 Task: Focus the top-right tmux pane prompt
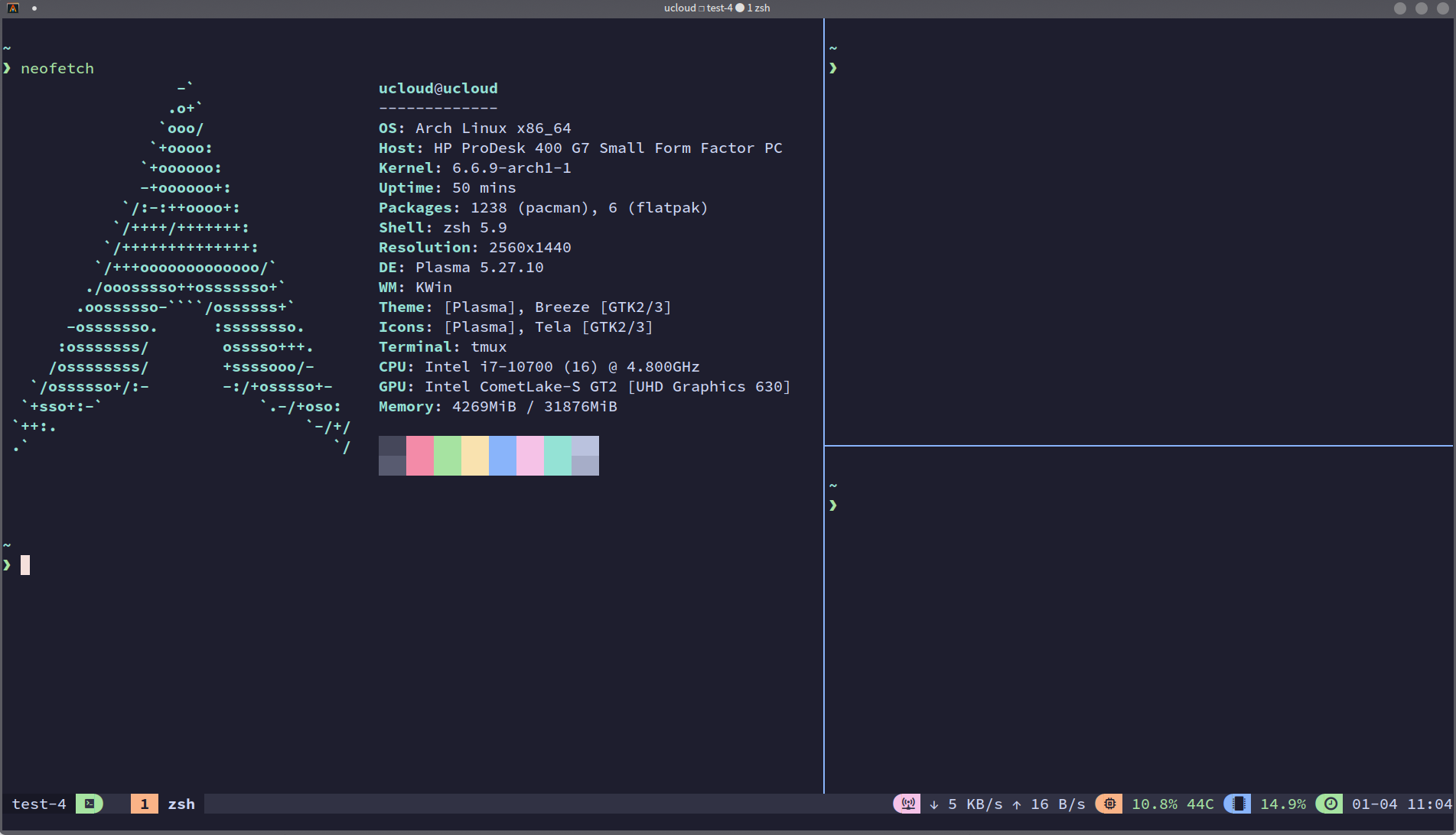[833, 68]
